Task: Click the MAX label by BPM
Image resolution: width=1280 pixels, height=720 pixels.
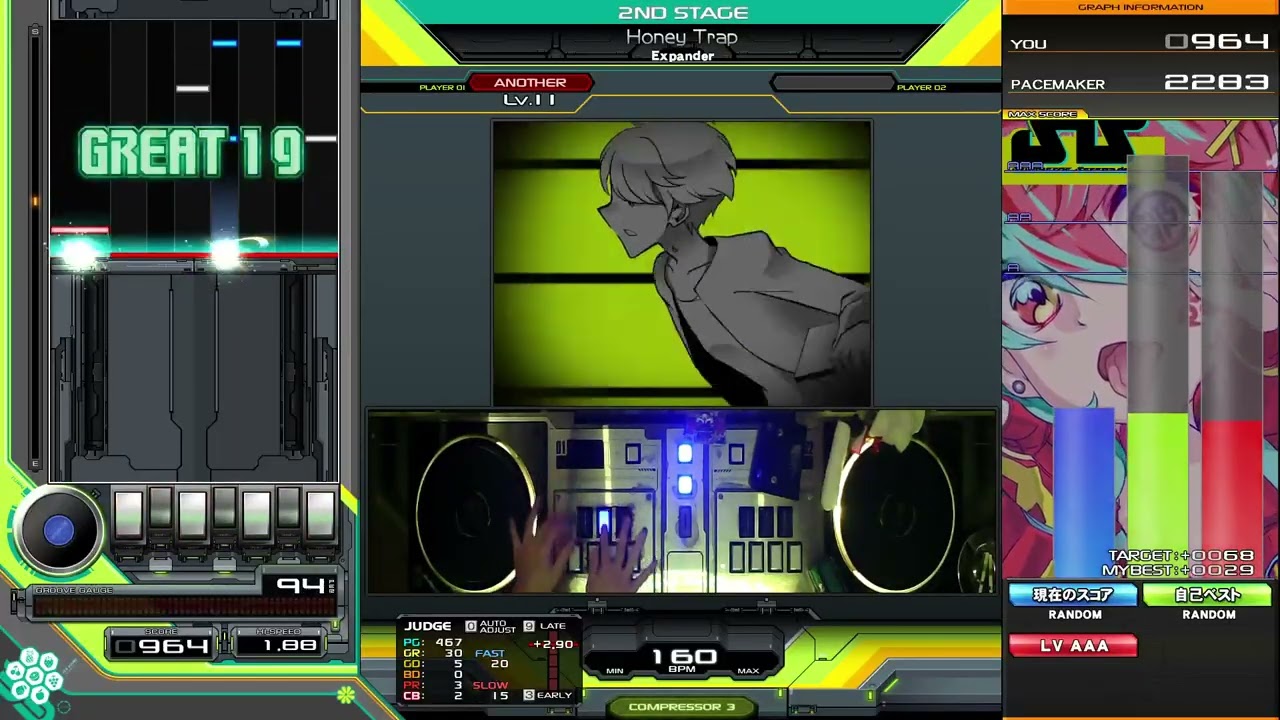Action: click(x=748, y=671)
